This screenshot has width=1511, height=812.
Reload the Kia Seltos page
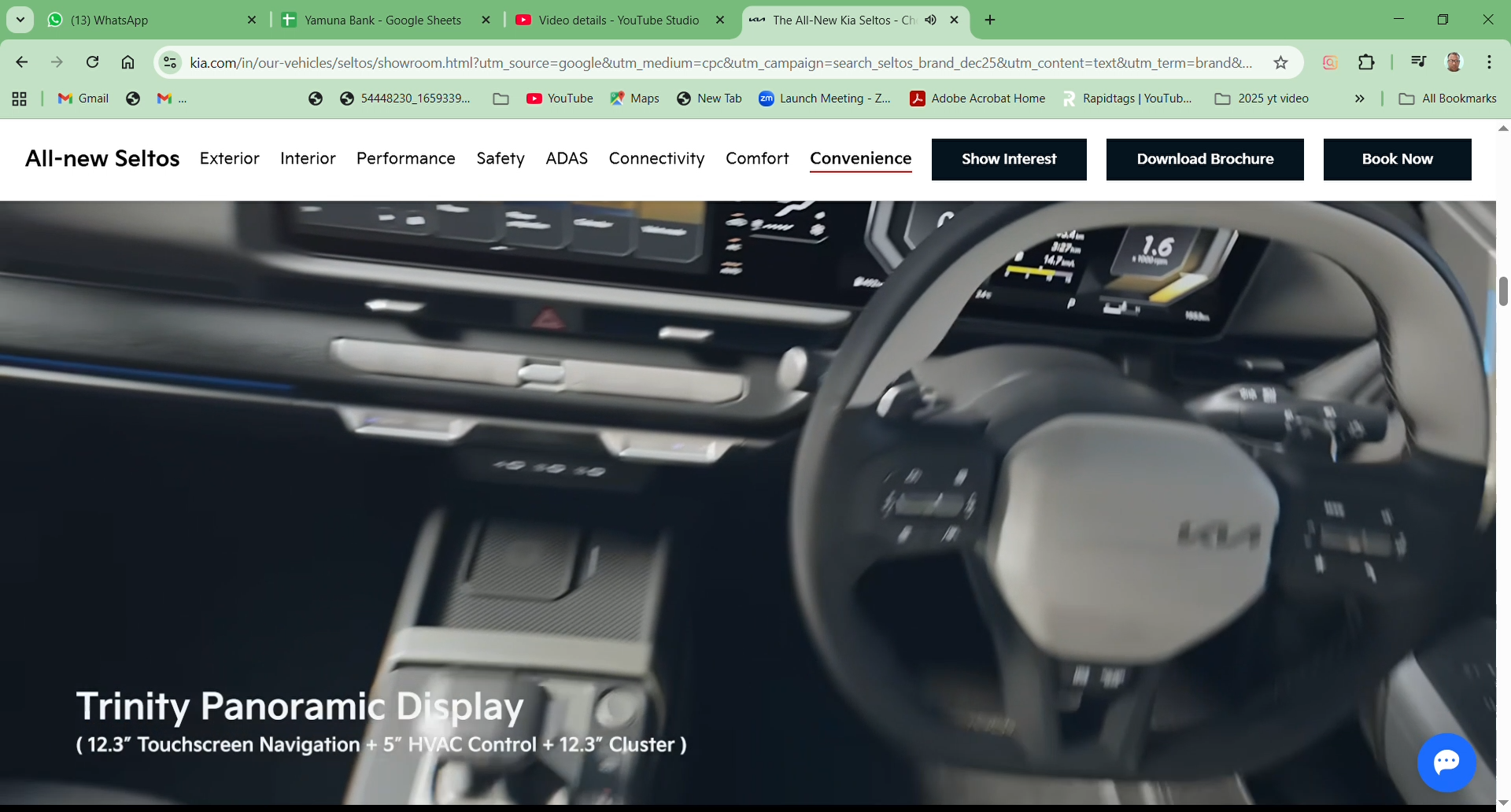[x=92, y=63]
